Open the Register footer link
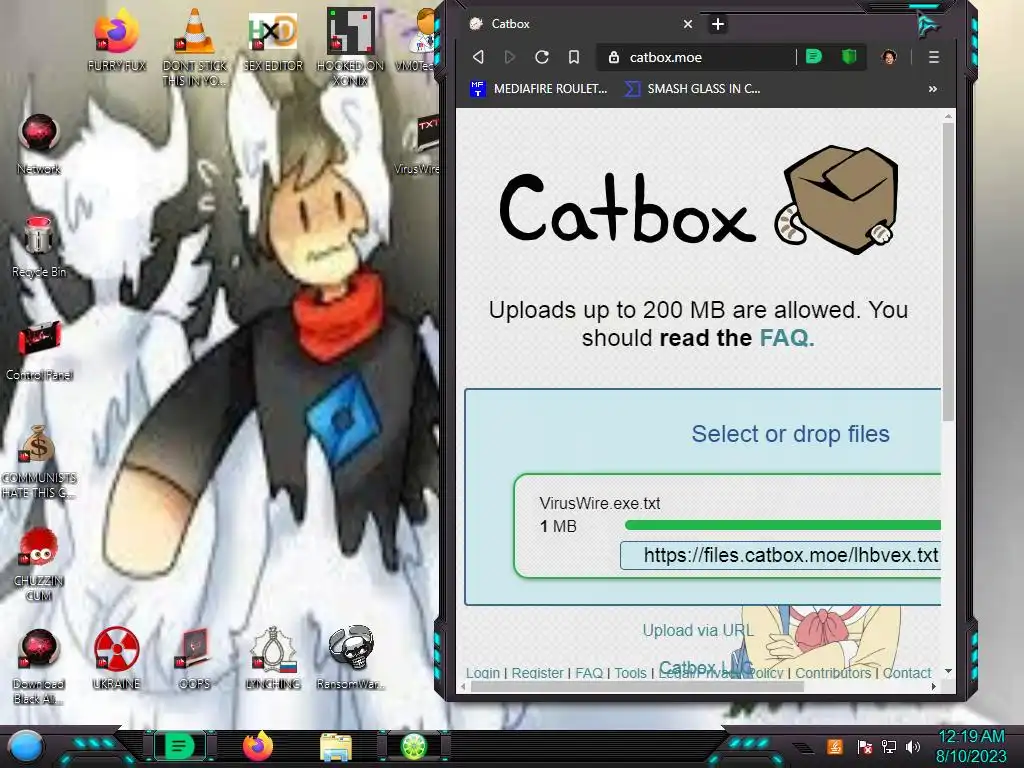 pos(537,673)
